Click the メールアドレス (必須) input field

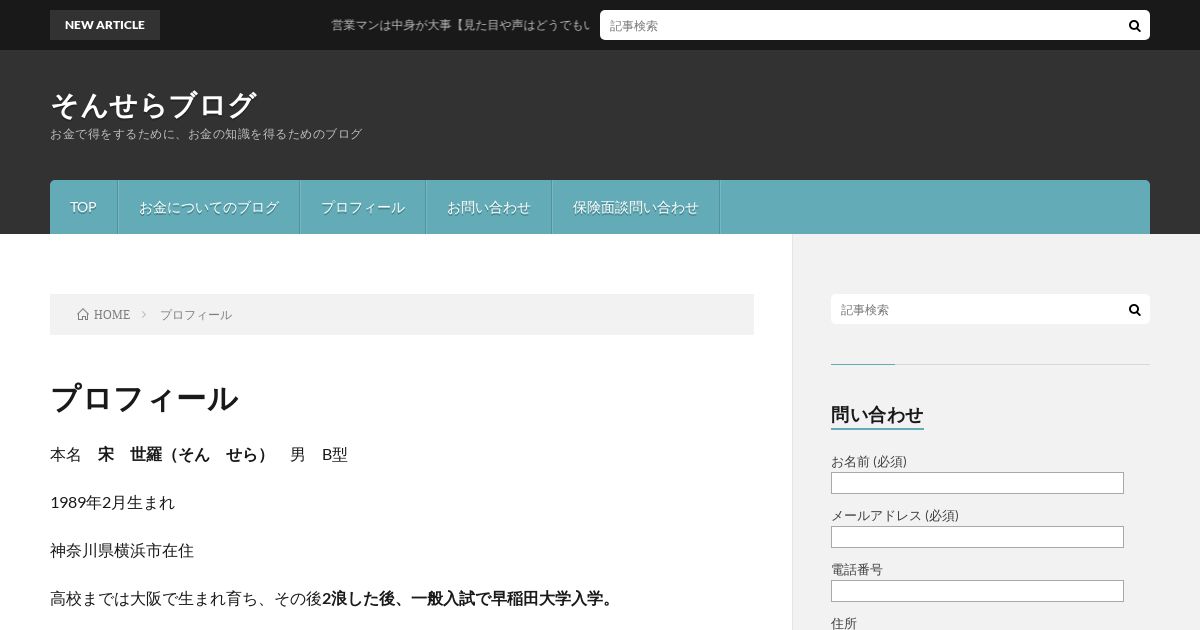tap(977, 537)
